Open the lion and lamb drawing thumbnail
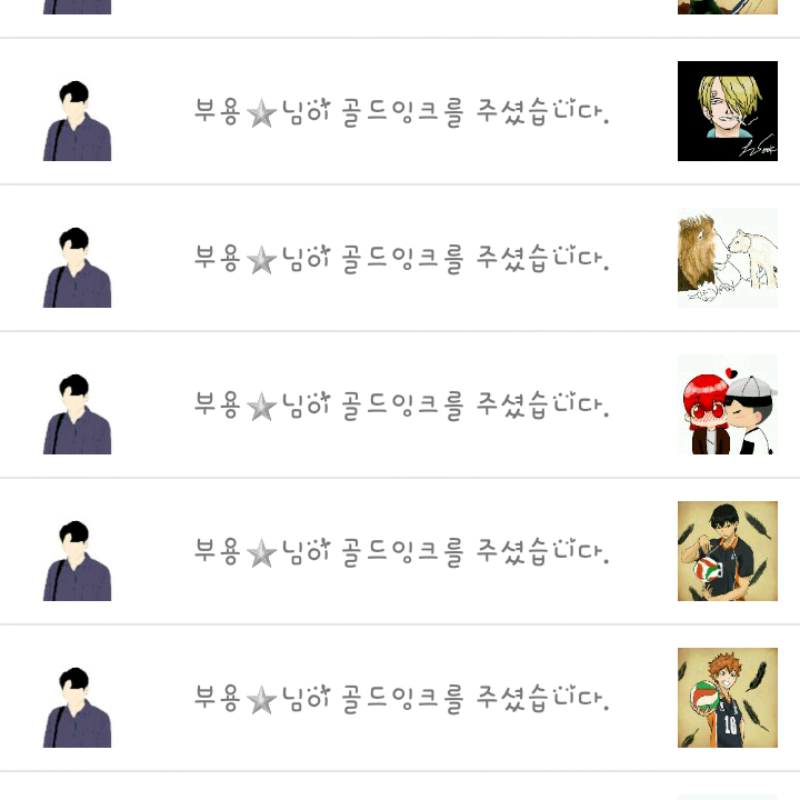The width and height of the screenshot is (800, 800). point(728,258)
